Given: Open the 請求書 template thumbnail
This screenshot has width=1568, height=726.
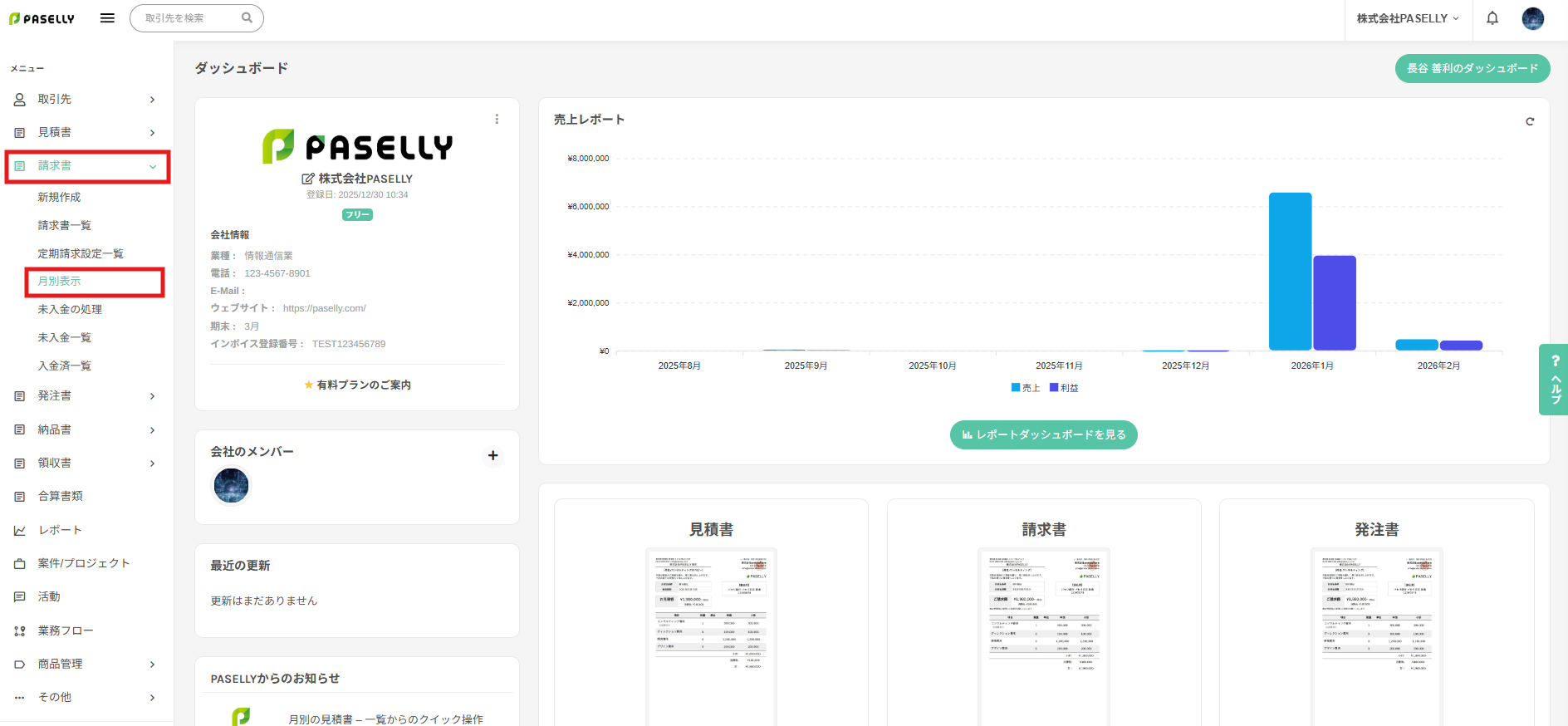Looking at the screenshot, I should (1044, 636).
